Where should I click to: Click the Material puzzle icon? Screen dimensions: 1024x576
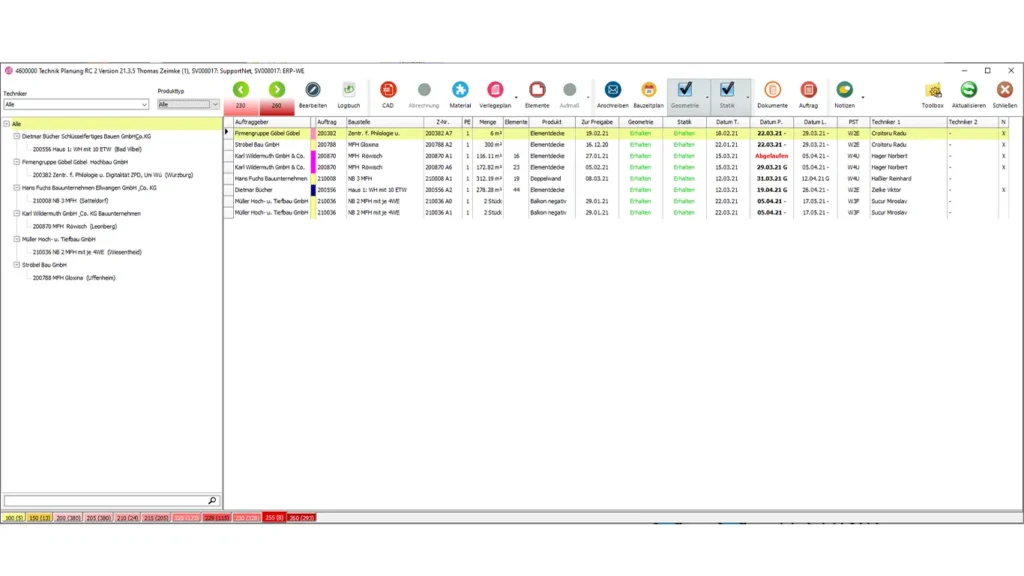coord(460,91)
